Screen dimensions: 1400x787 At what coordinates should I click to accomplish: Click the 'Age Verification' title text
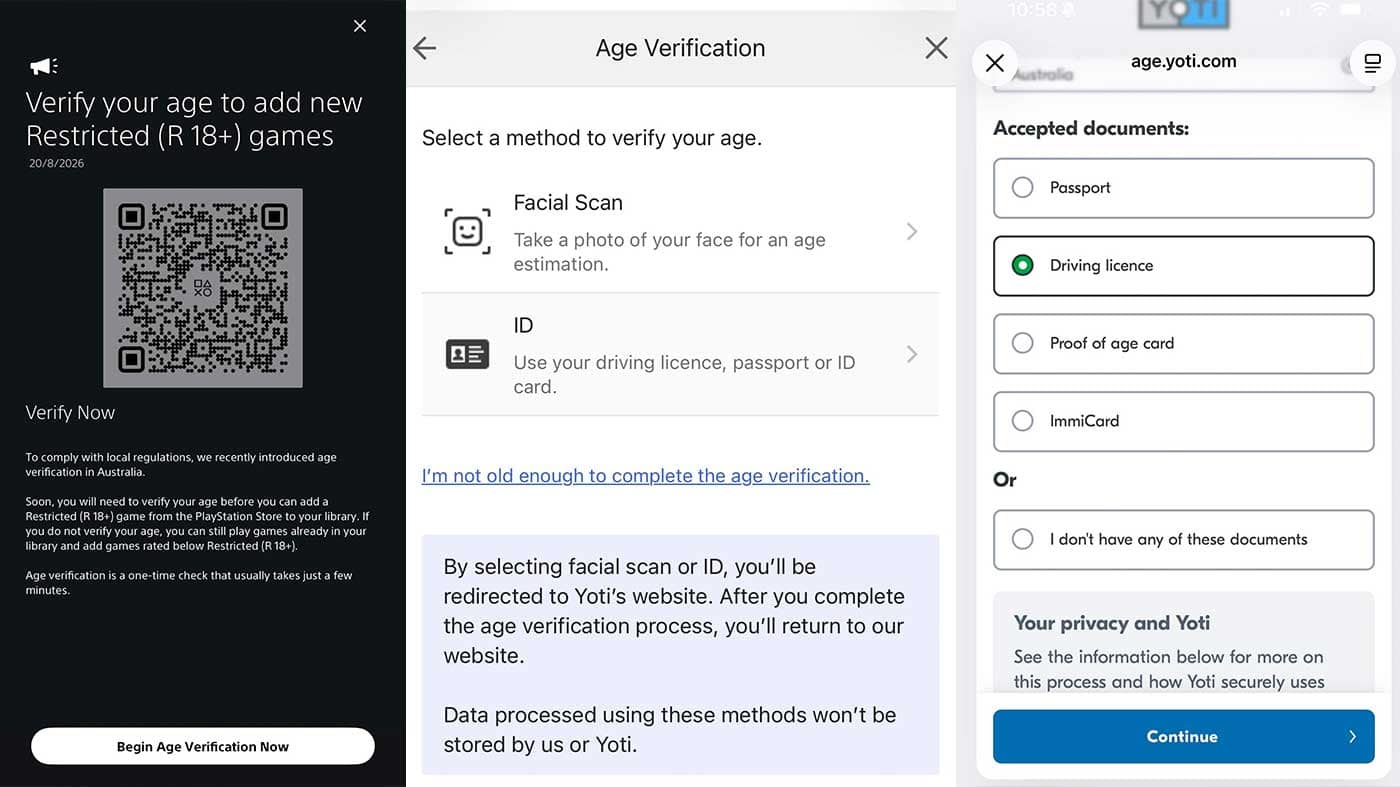click(680, 48)
